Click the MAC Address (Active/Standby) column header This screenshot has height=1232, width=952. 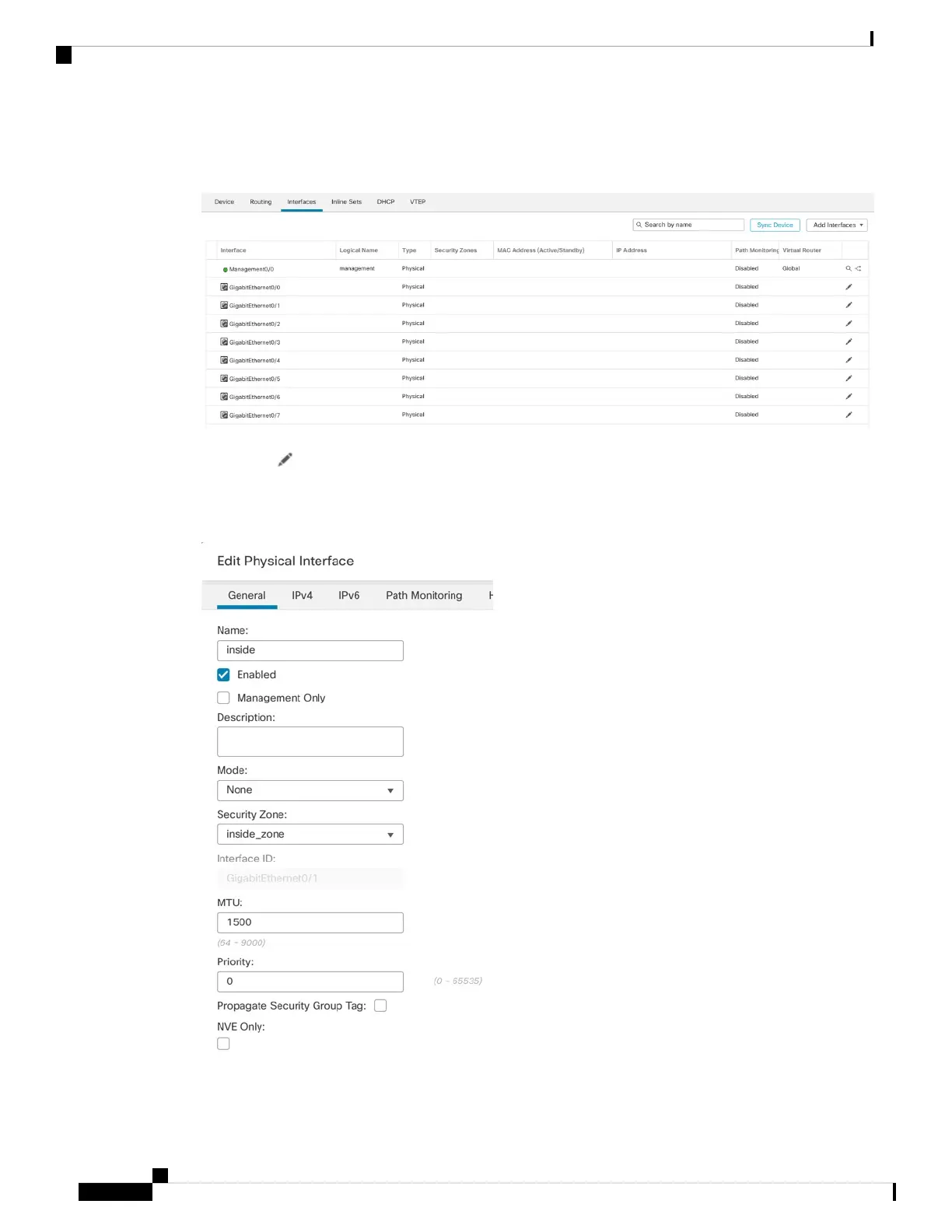[541, 250]
